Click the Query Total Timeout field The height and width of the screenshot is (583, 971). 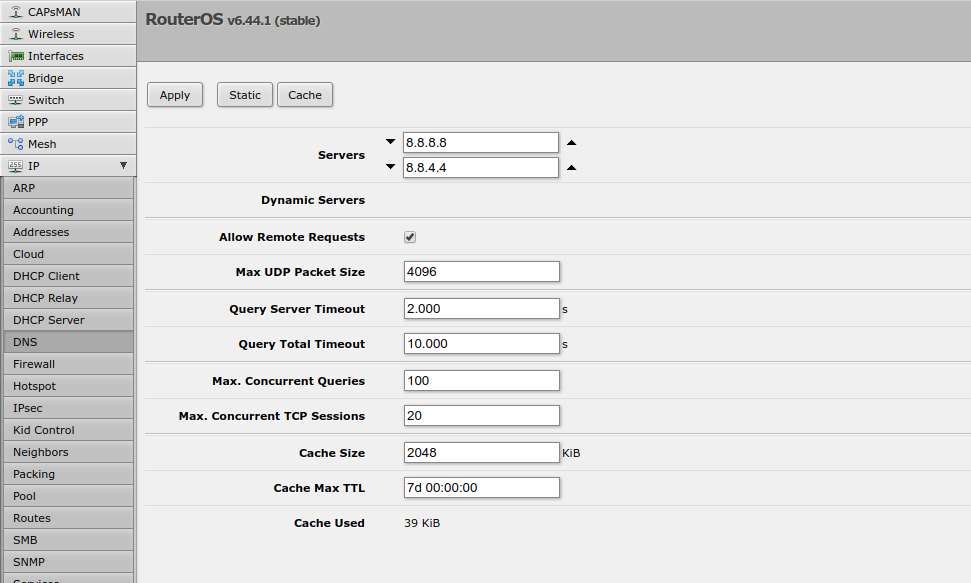pyautogui.click(x=482, y=343)
